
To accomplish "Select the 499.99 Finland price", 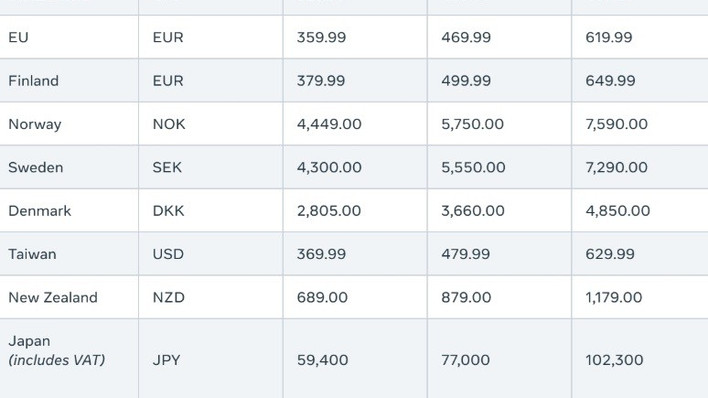I will click(x=466, y=80).
